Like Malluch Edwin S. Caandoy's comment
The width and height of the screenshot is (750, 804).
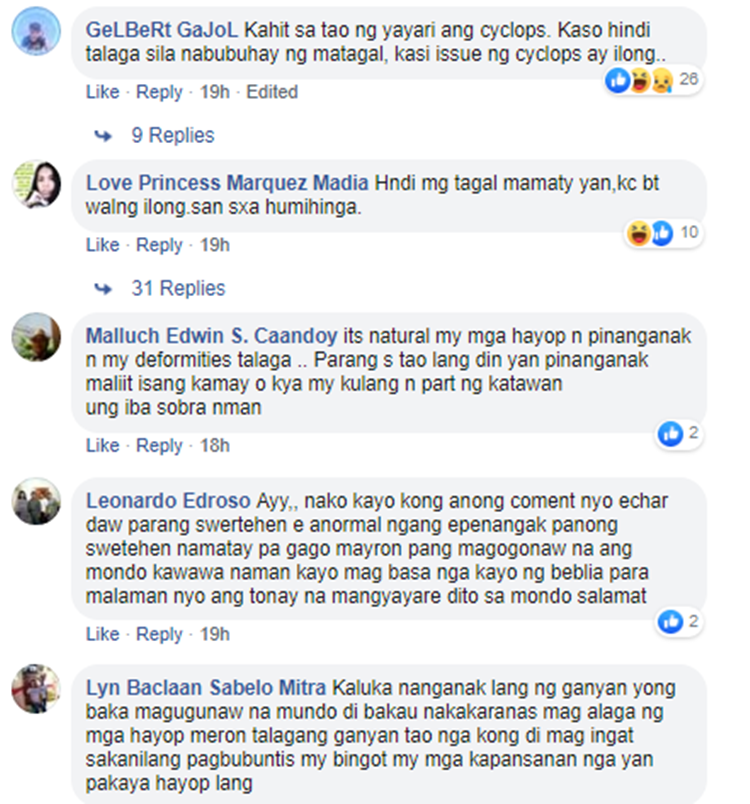point(103,446)
